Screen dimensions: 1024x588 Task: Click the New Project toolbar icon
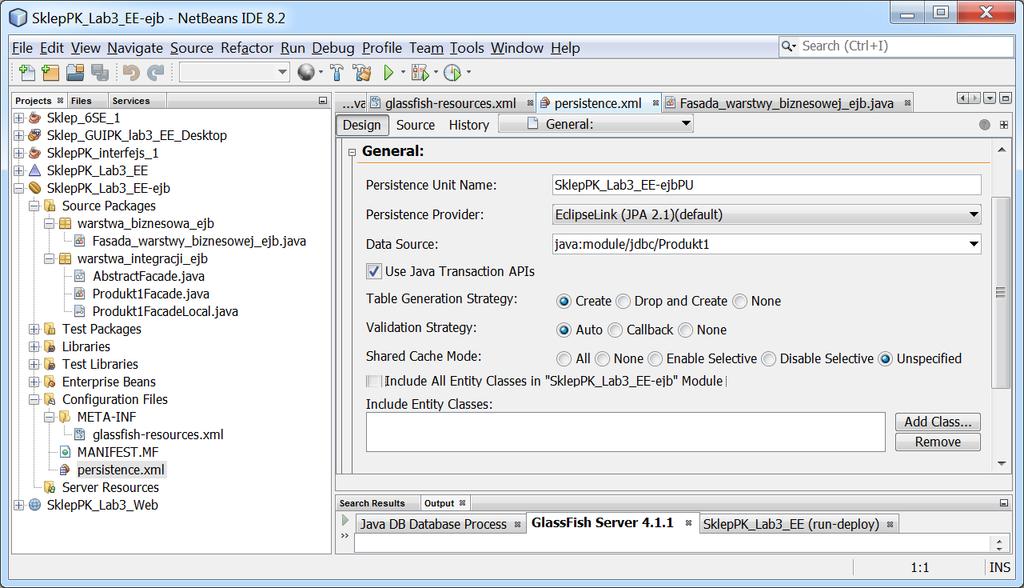pyautogui.click(x=50, y=73)
